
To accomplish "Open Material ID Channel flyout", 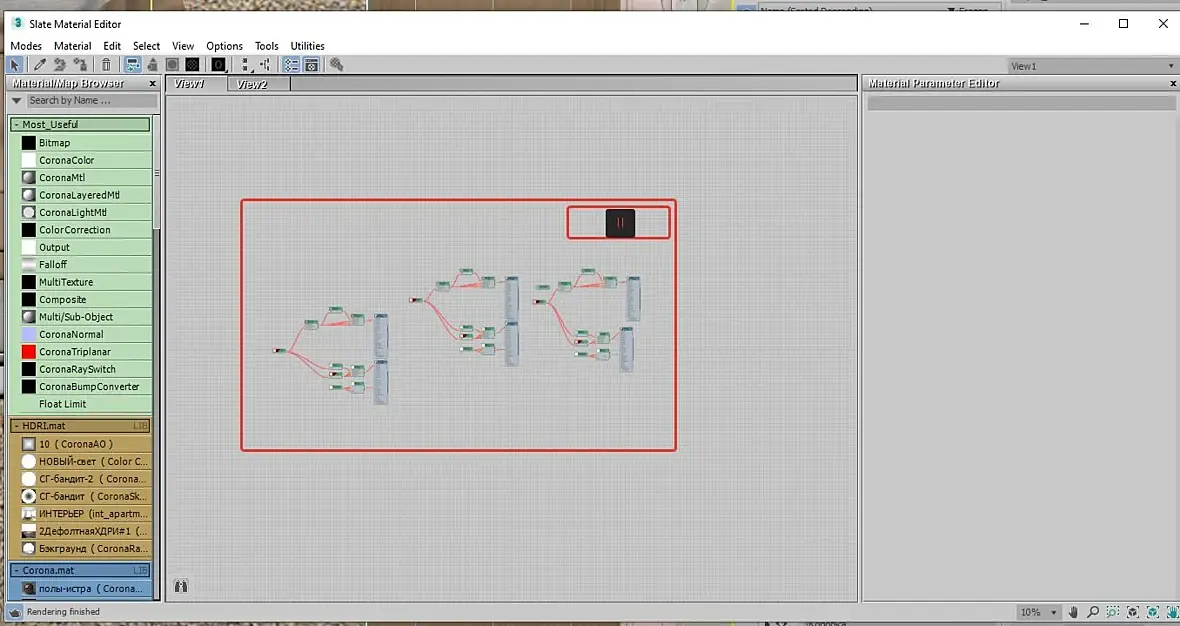I will point(218,65).
